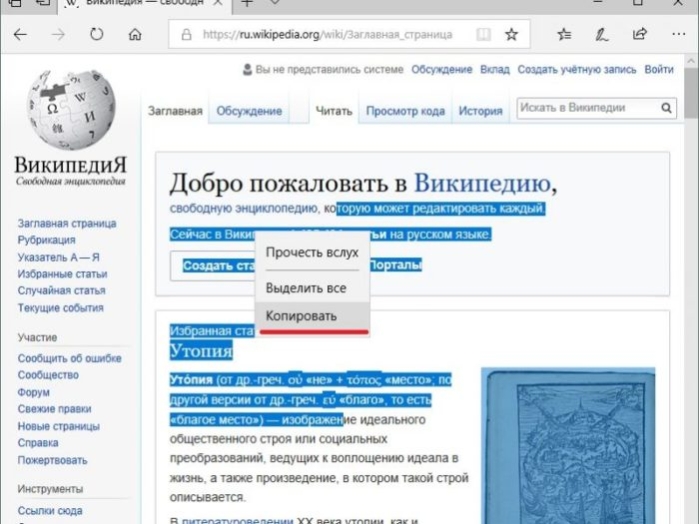Image resolution: width=699 pixels, height=524 pixels.
Task: Select the Читать tab
Action: tap(334, 111)
